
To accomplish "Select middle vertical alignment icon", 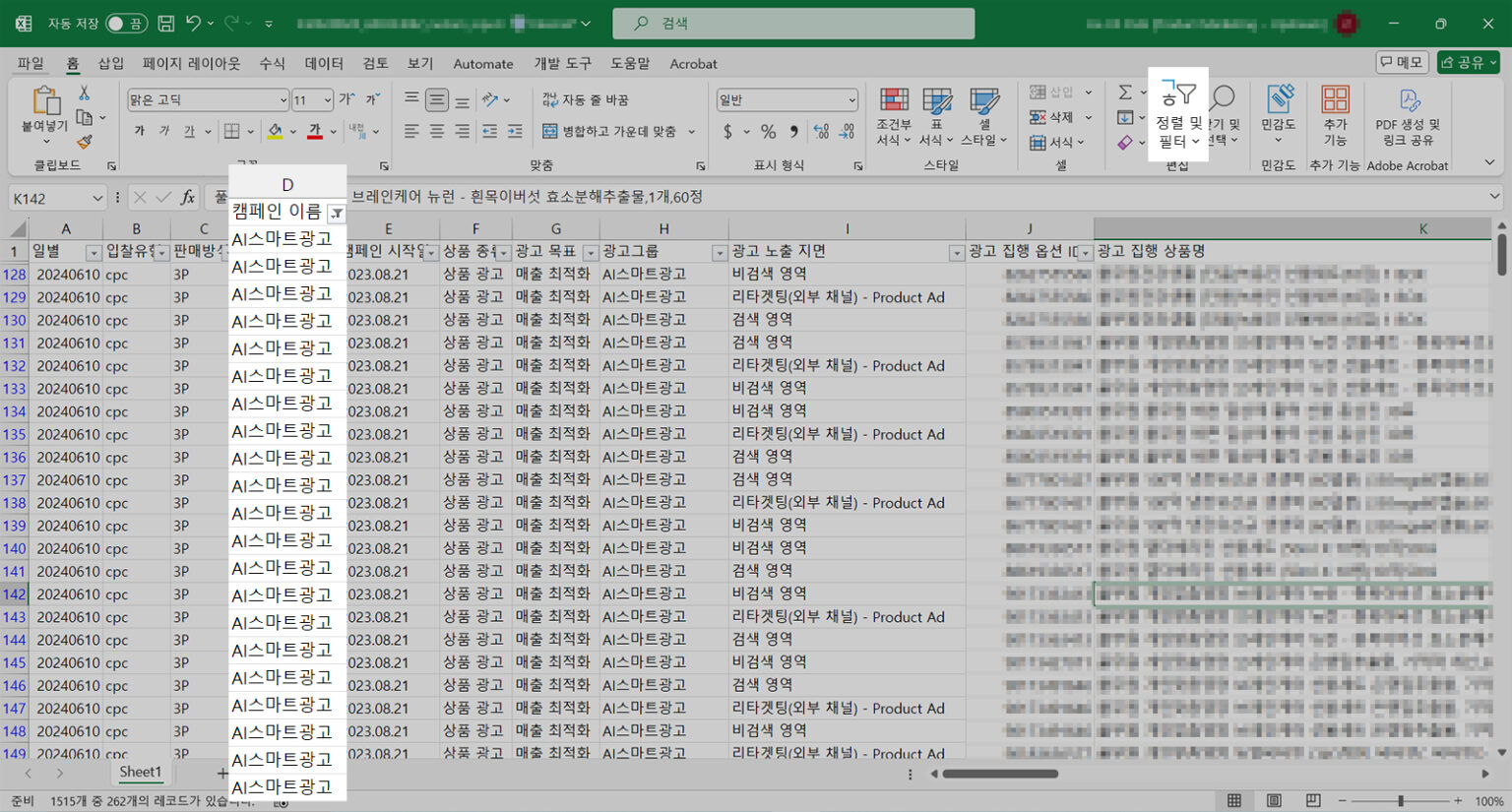I will (437, 99).
